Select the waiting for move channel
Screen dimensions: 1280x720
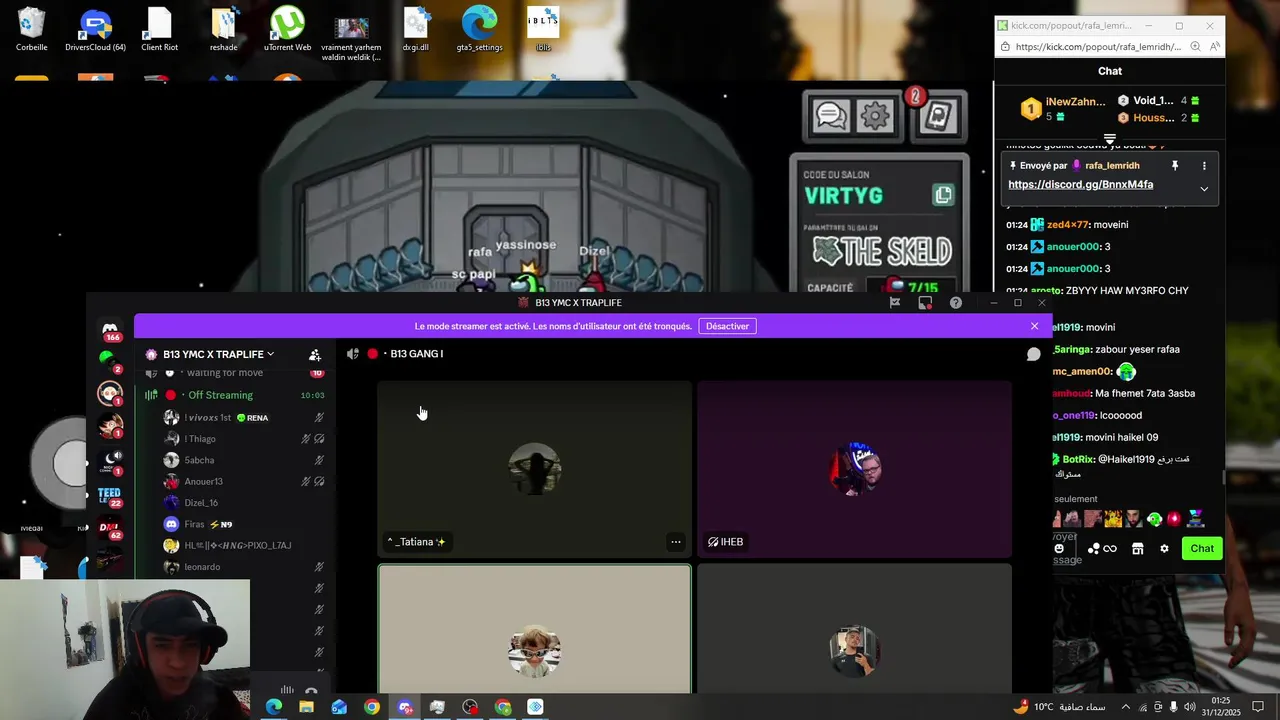235,373
